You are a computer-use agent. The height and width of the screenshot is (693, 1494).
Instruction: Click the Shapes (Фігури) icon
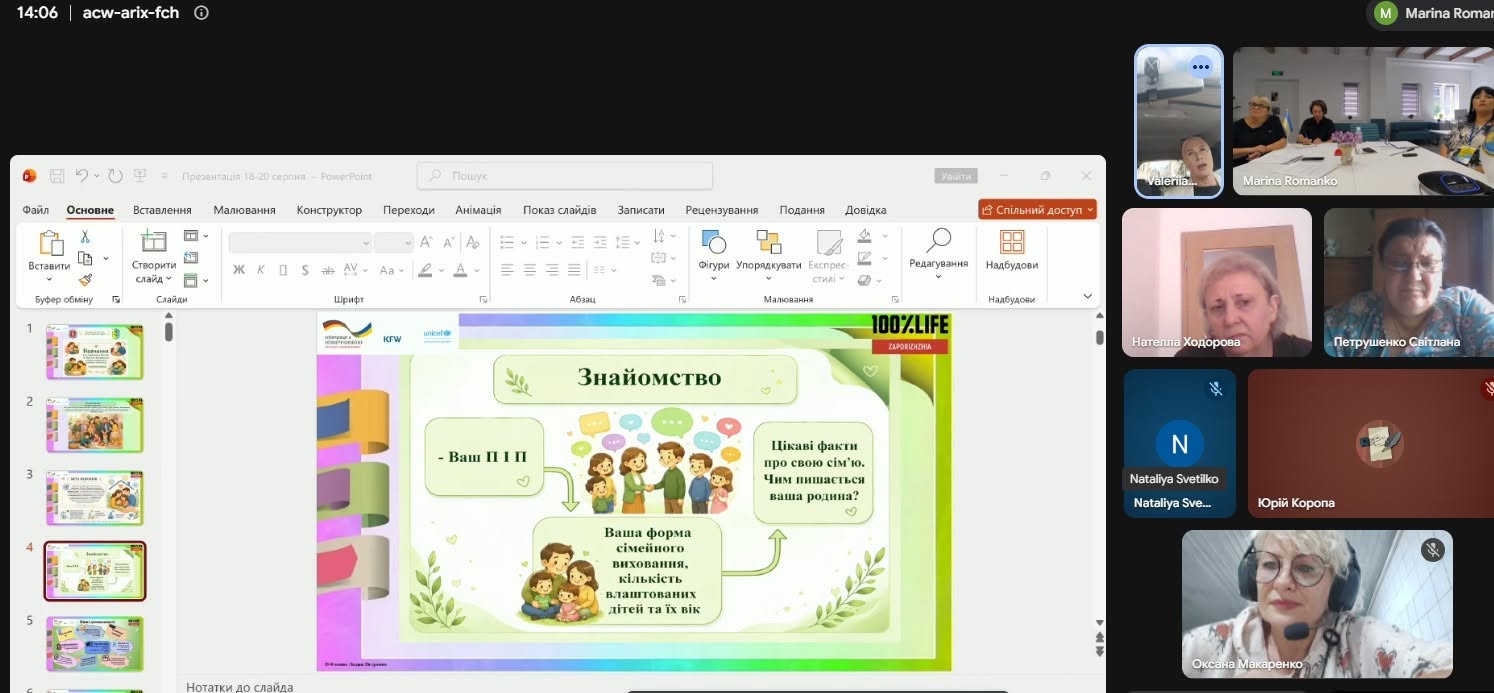(x=714, y=242)
